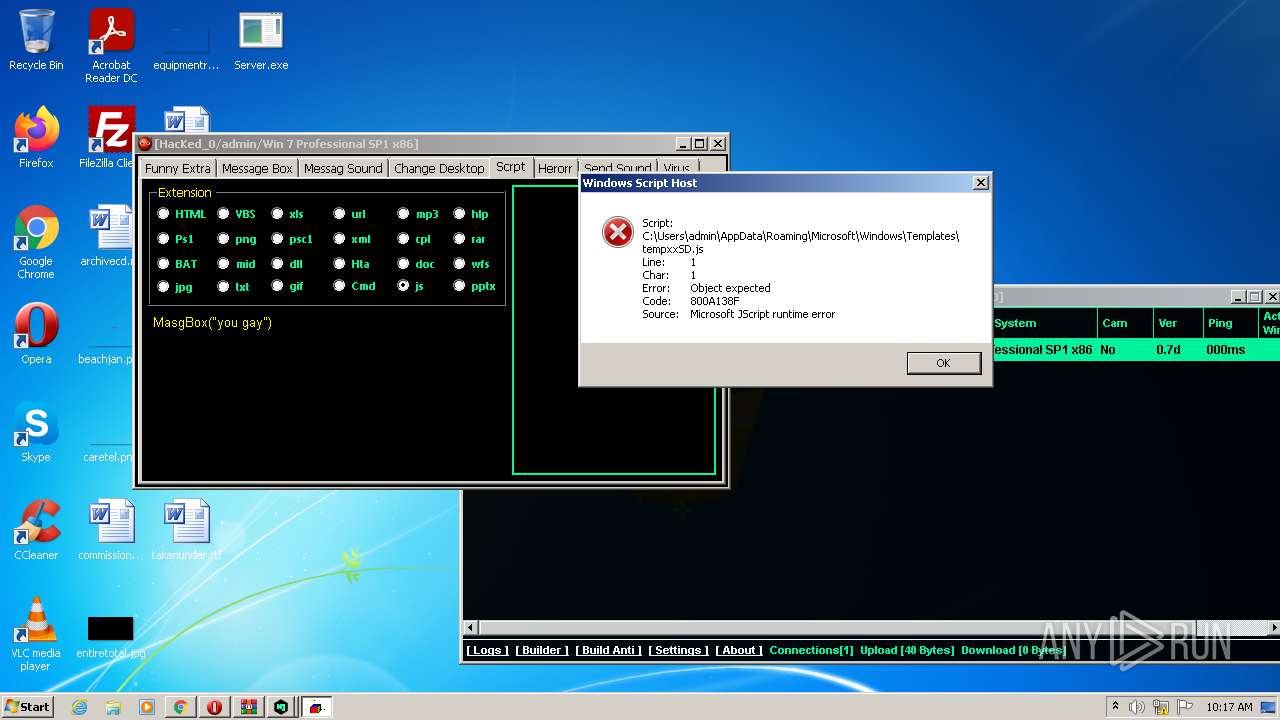Click the Opera icon in the taskbar
The height and width of the screenshot is (720, 1280).
pos(214,707)
